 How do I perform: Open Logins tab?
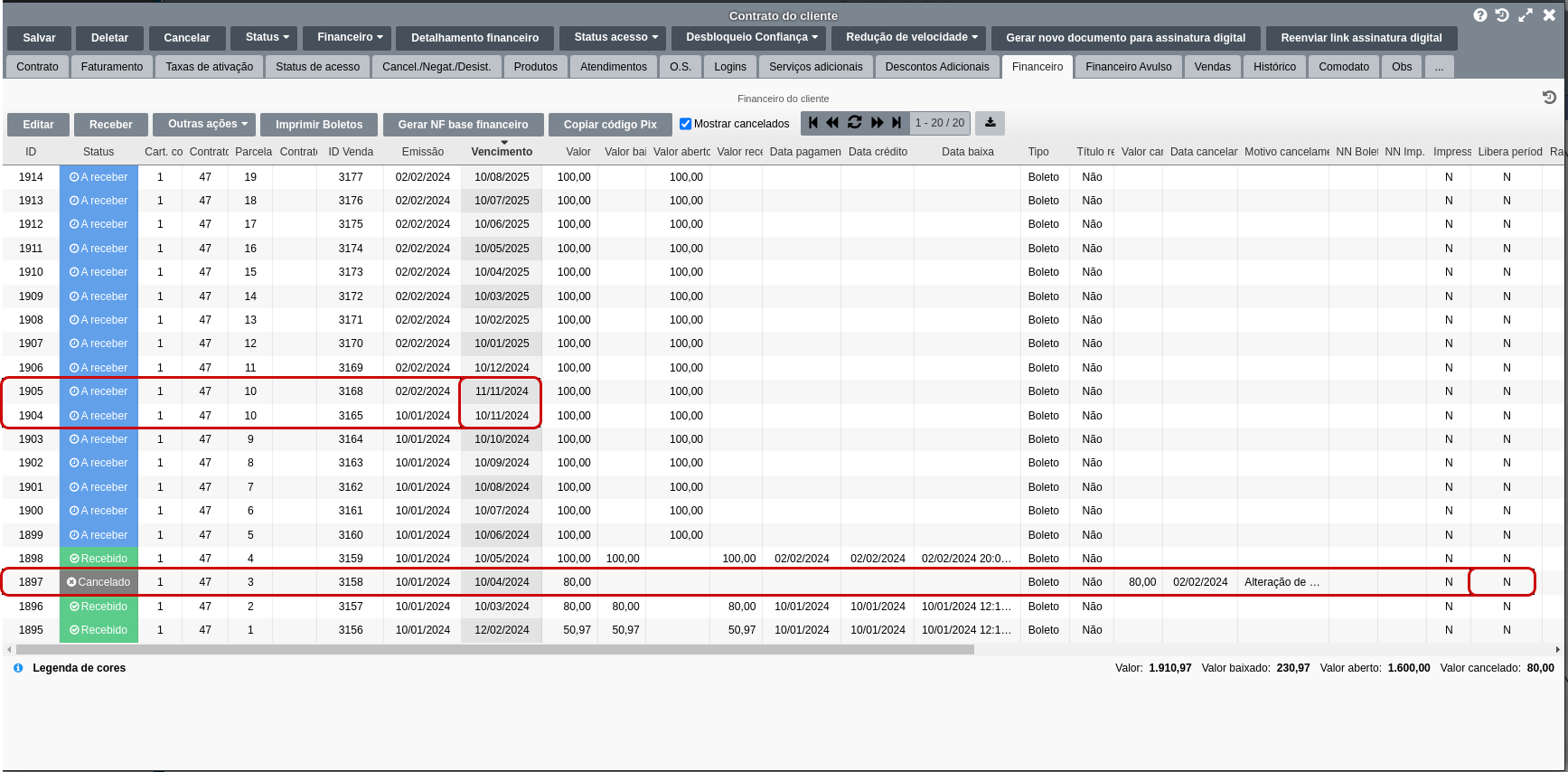point(730,67)
